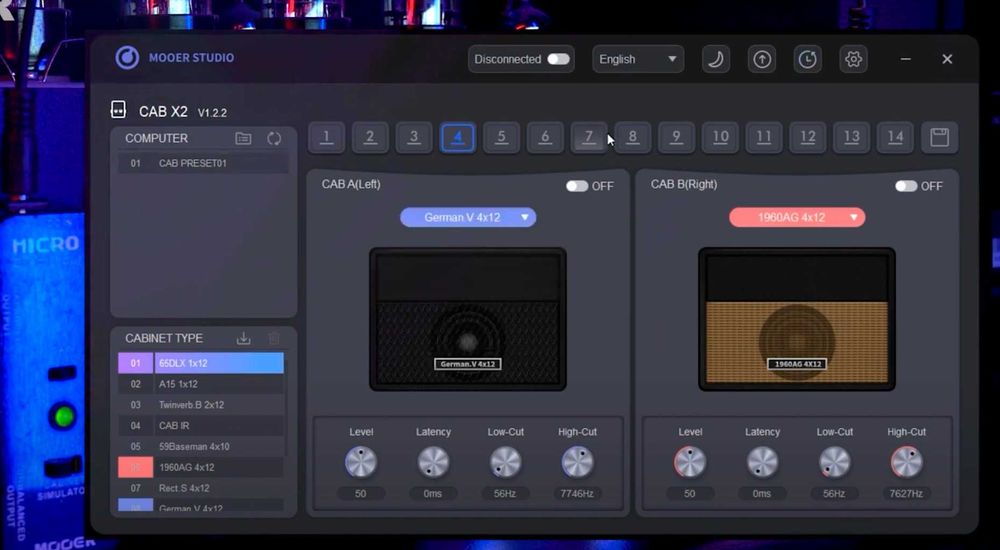Select preset slot 5
Image resolution: width=1000 pixels, height=550 pixels.
[x=501, y=137]
